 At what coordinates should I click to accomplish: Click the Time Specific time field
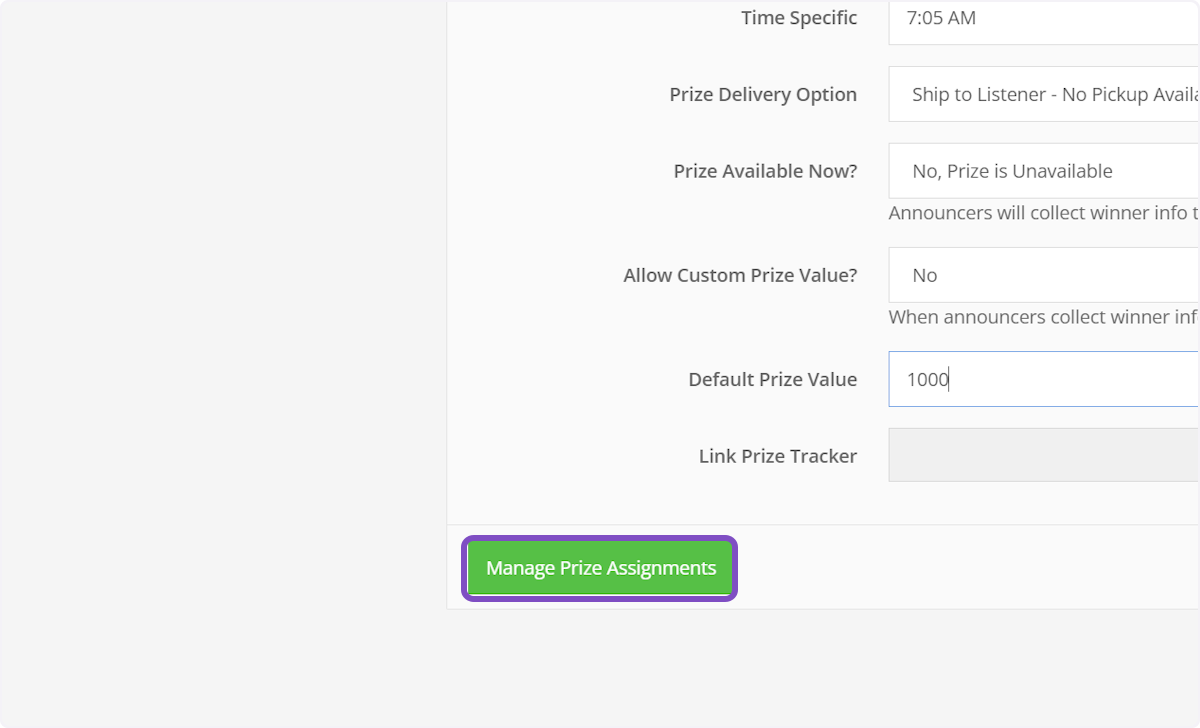click(1040, 18)
